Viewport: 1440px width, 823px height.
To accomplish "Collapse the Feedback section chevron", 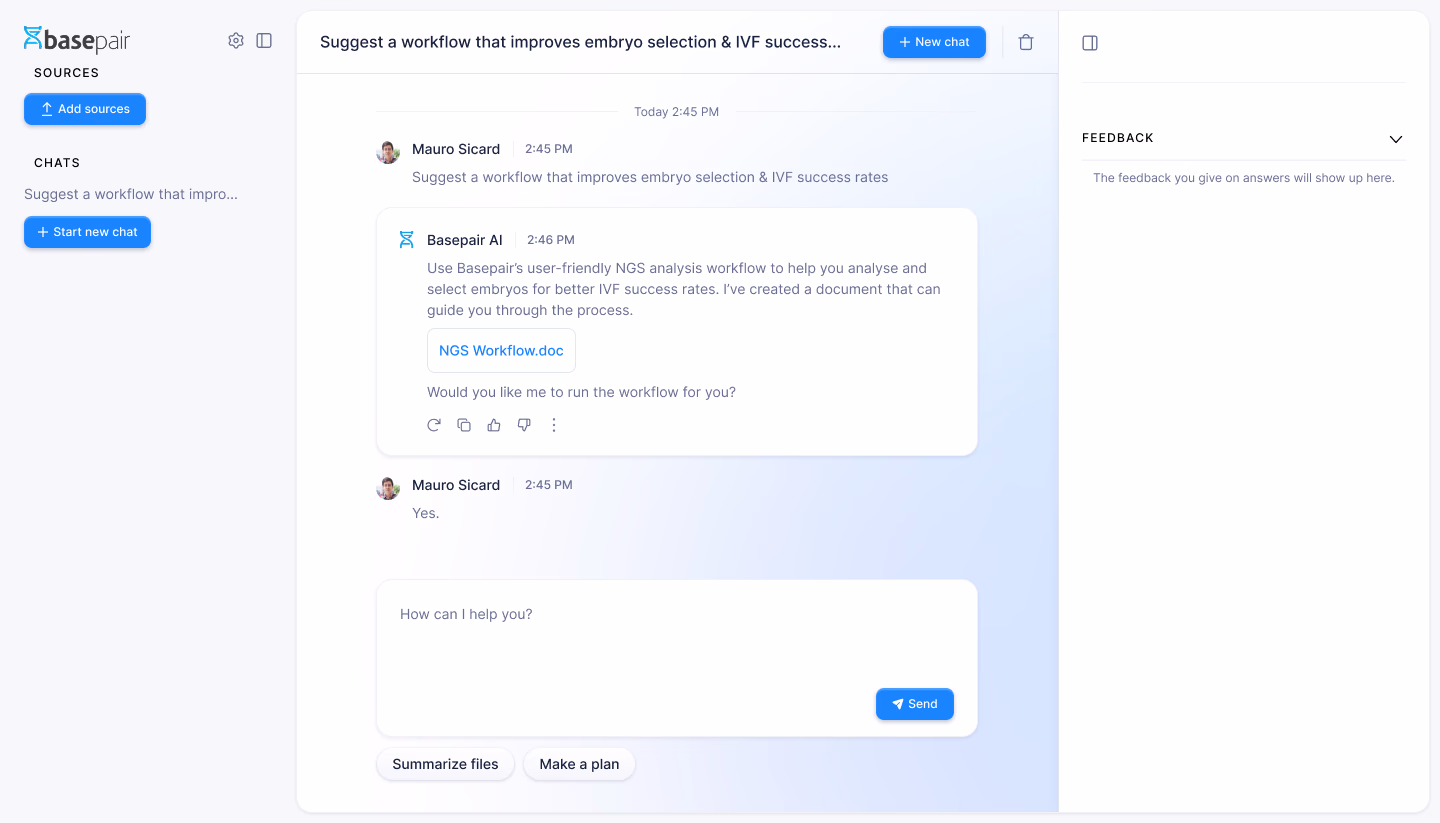I will 1396,139.
